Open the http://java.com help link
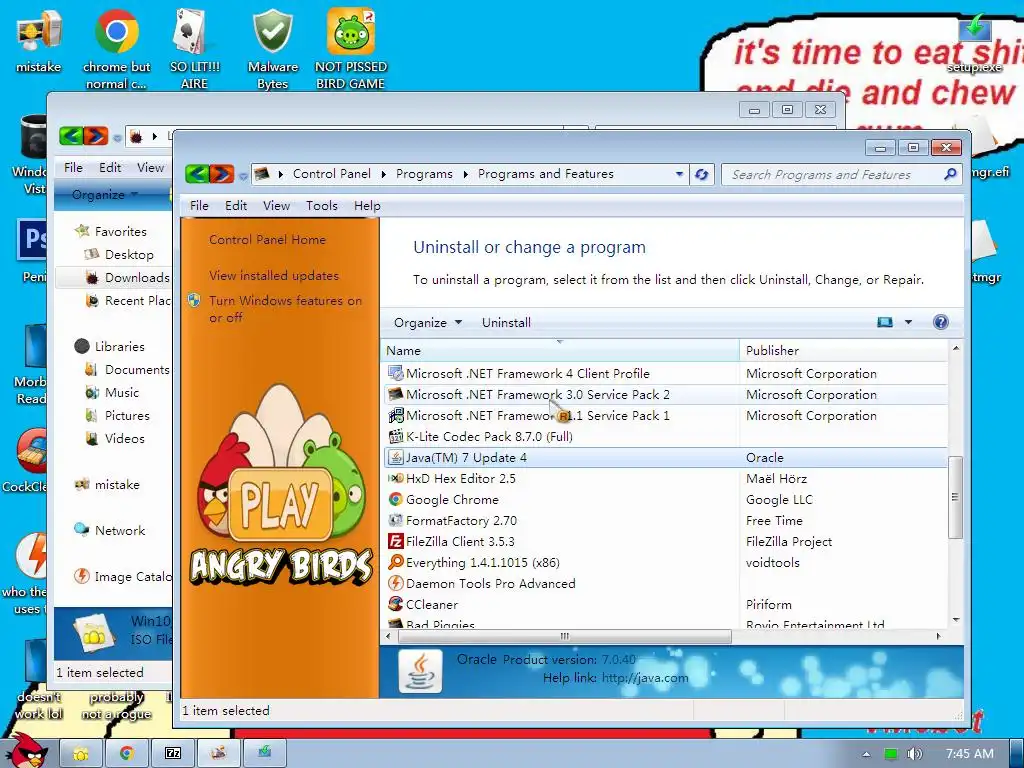Image resolution: width=1024 pixels, height=768 pixels. [x=645, y=678]
